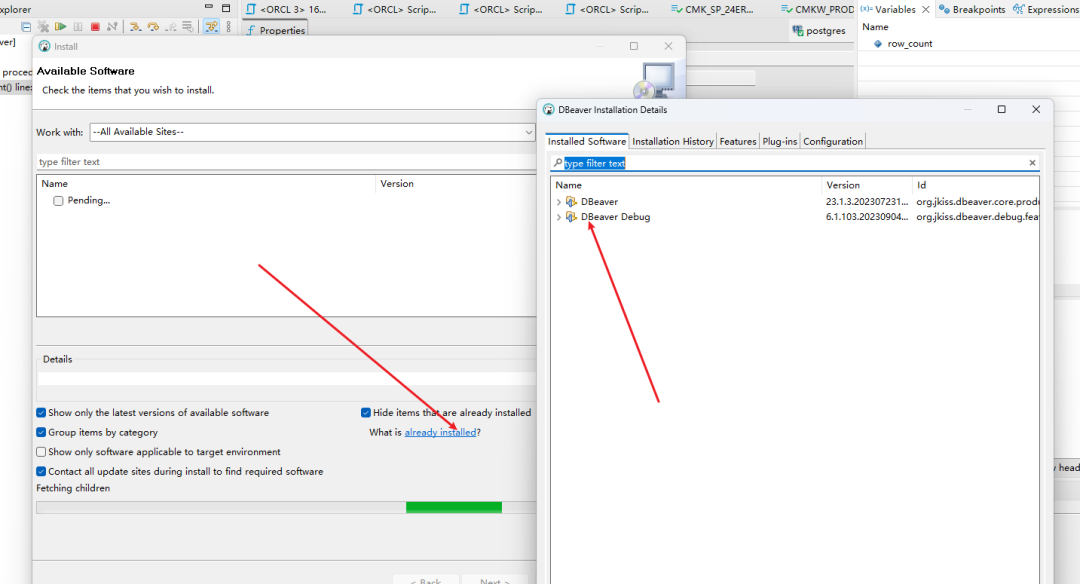Click Remove All Terminated launches icon
The width and height of the screenshot is (1080, 584).
[43, 27]
